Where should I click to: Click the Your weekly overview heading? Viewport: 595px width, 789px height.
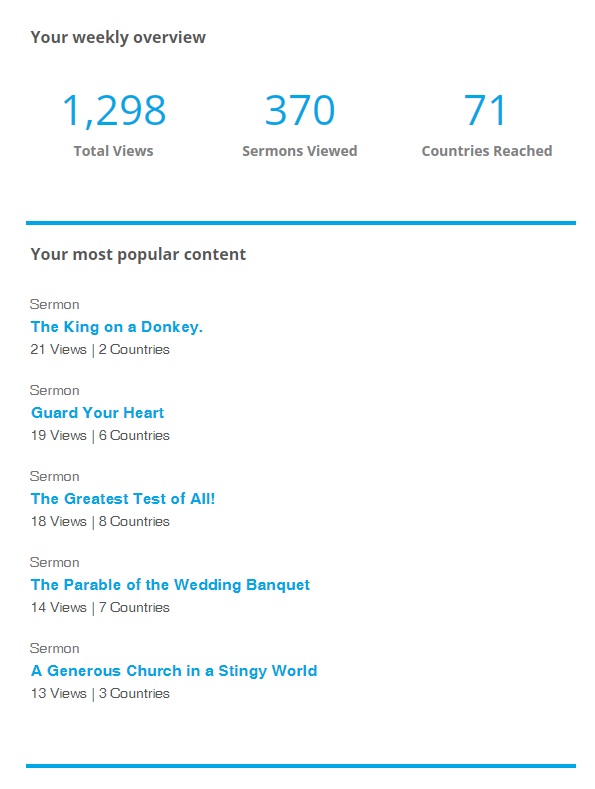point(118,38)
